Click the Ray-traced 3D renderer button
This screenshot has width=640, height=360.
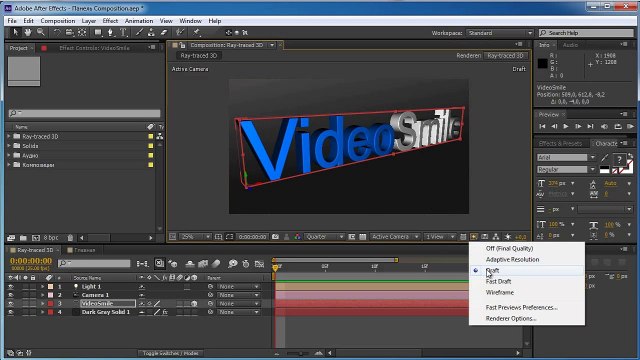click(505, 56)
